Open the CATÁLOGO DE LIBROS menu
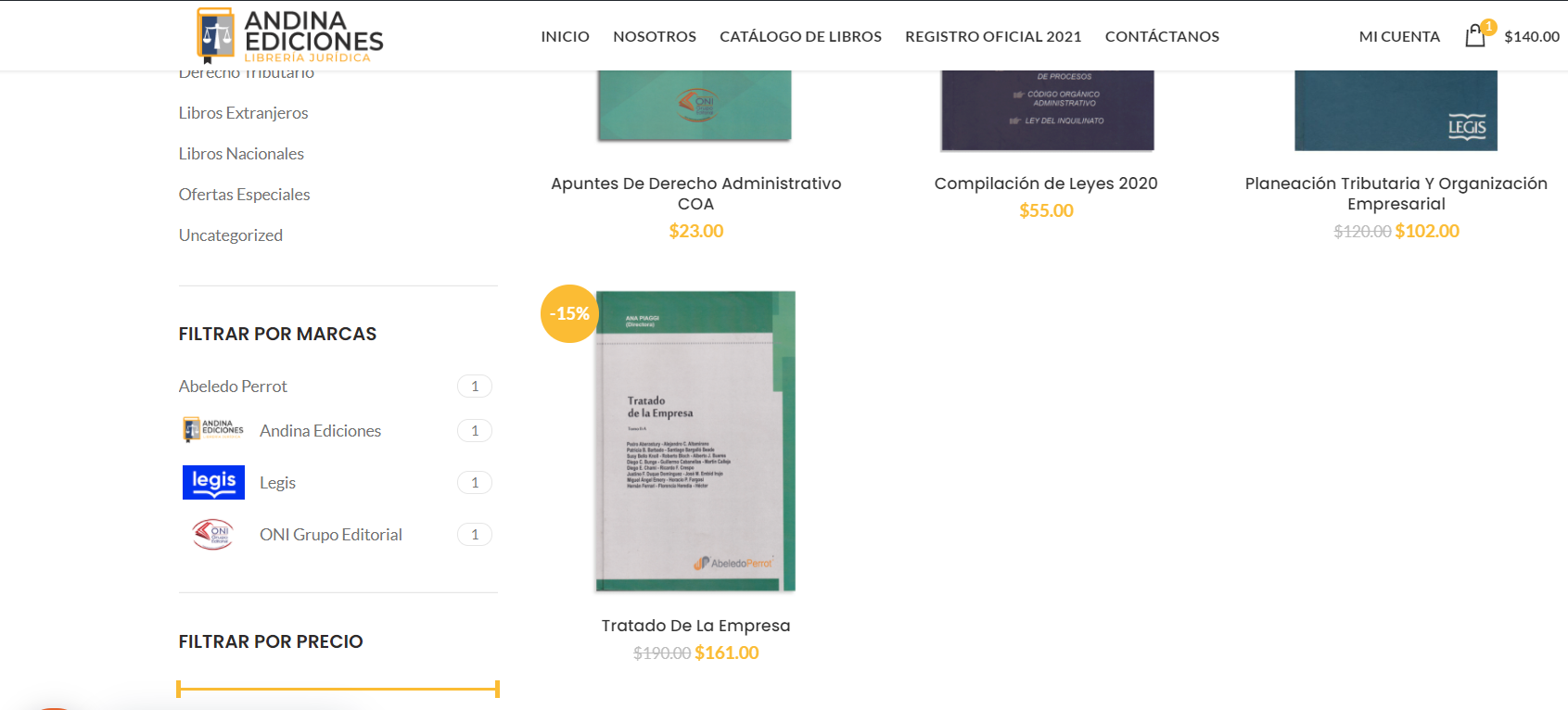The width and height of the screenshot is (1568, 710). [x=800, y=36]
